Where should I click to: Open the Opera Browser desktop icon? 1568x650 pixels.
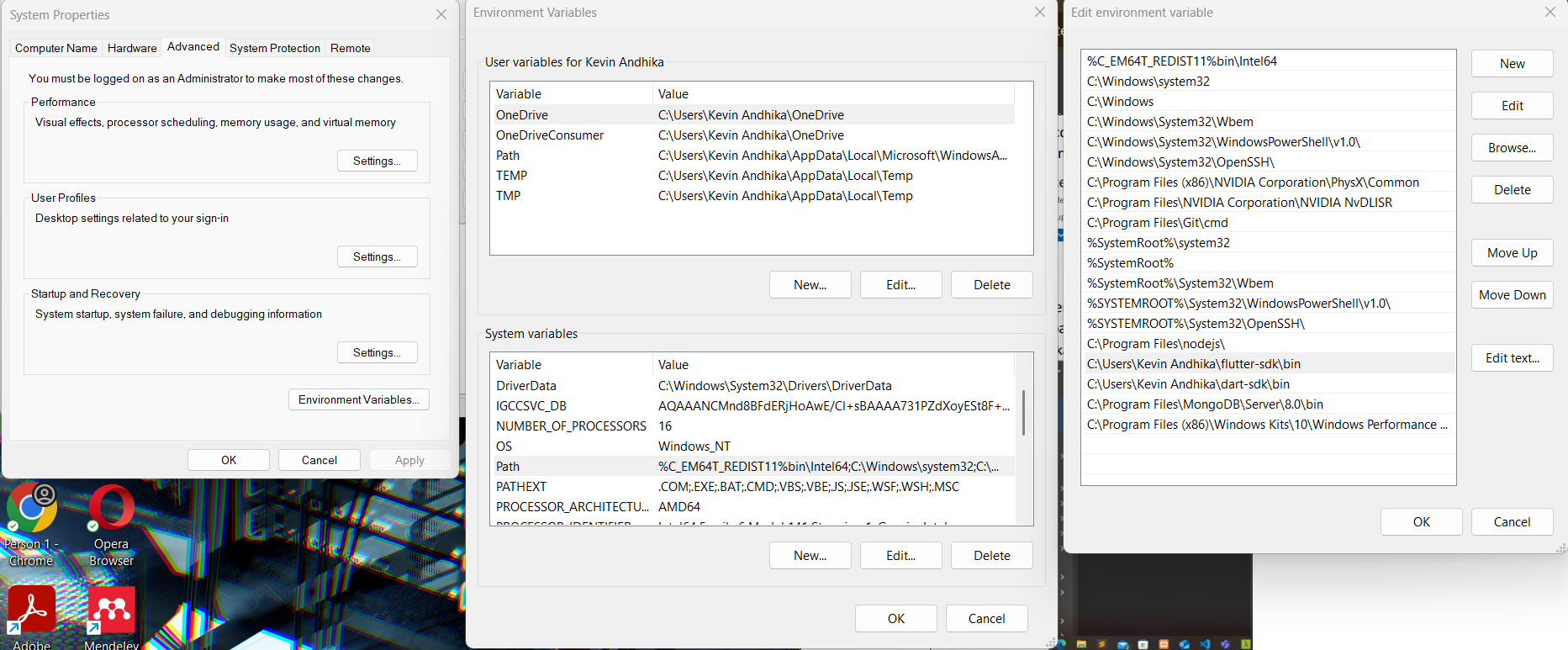click(x=111, y=510)
